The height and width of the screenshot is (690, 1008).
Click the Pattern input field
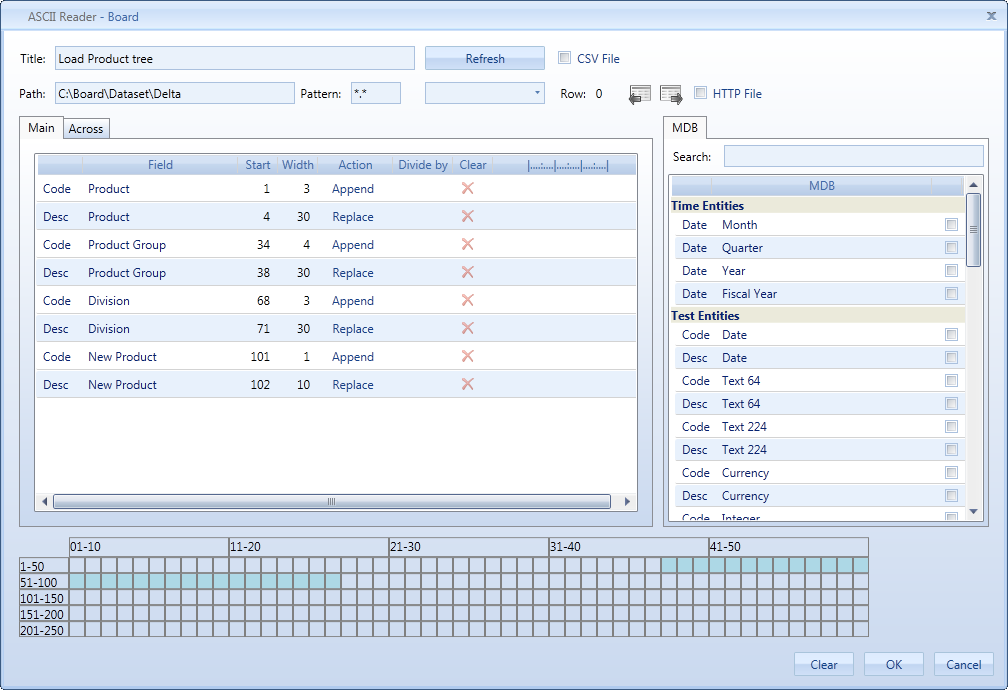(376, 93)
